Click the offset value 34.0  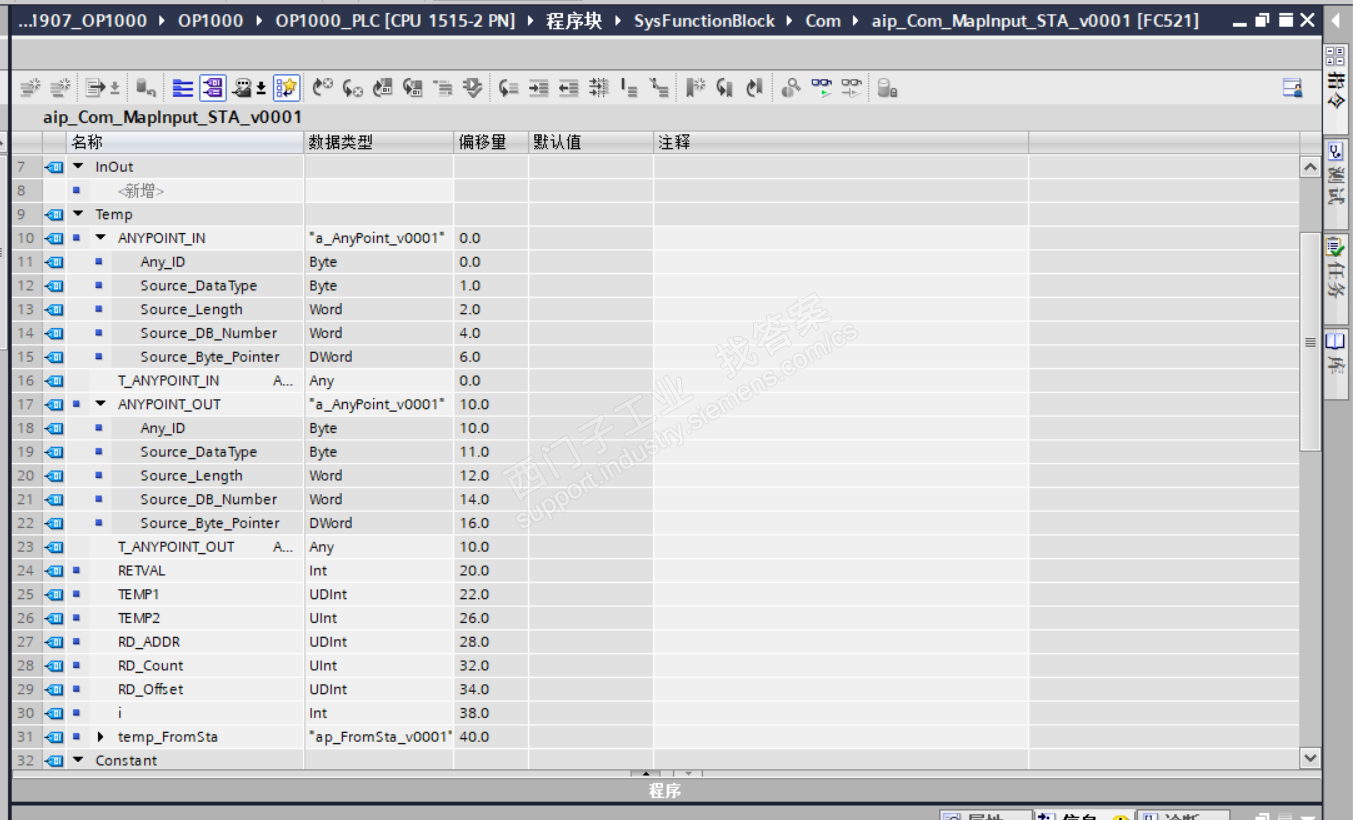474,690
